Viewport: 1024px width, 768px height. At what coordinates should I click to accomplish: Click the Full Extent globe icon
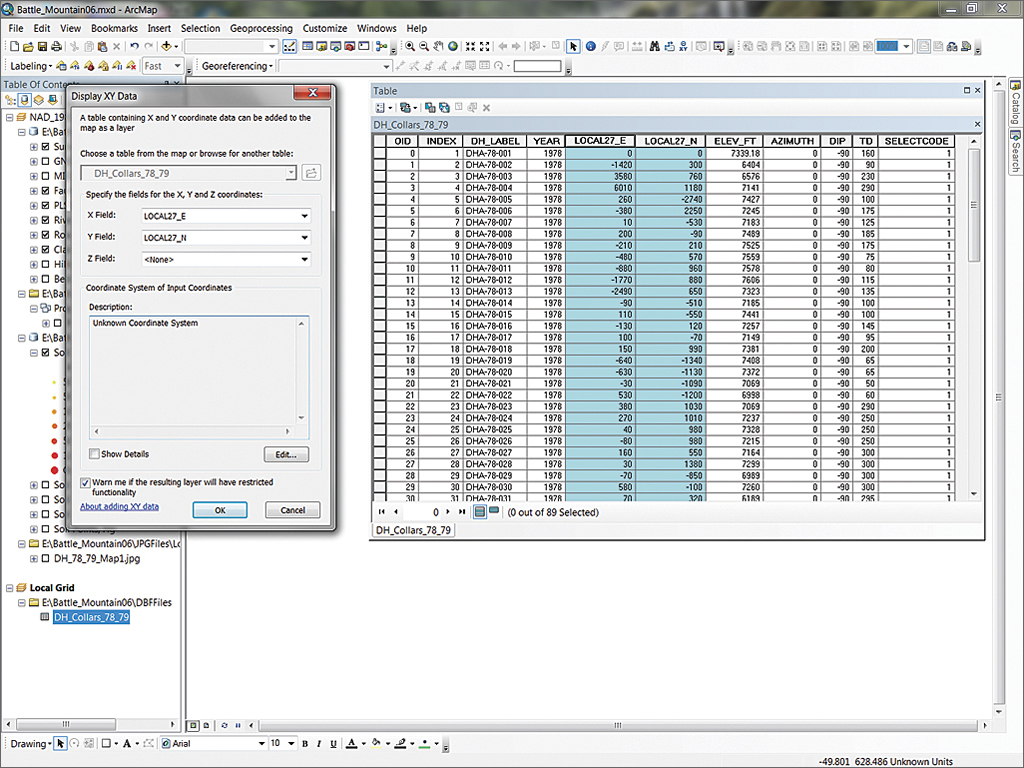point(453,46)
